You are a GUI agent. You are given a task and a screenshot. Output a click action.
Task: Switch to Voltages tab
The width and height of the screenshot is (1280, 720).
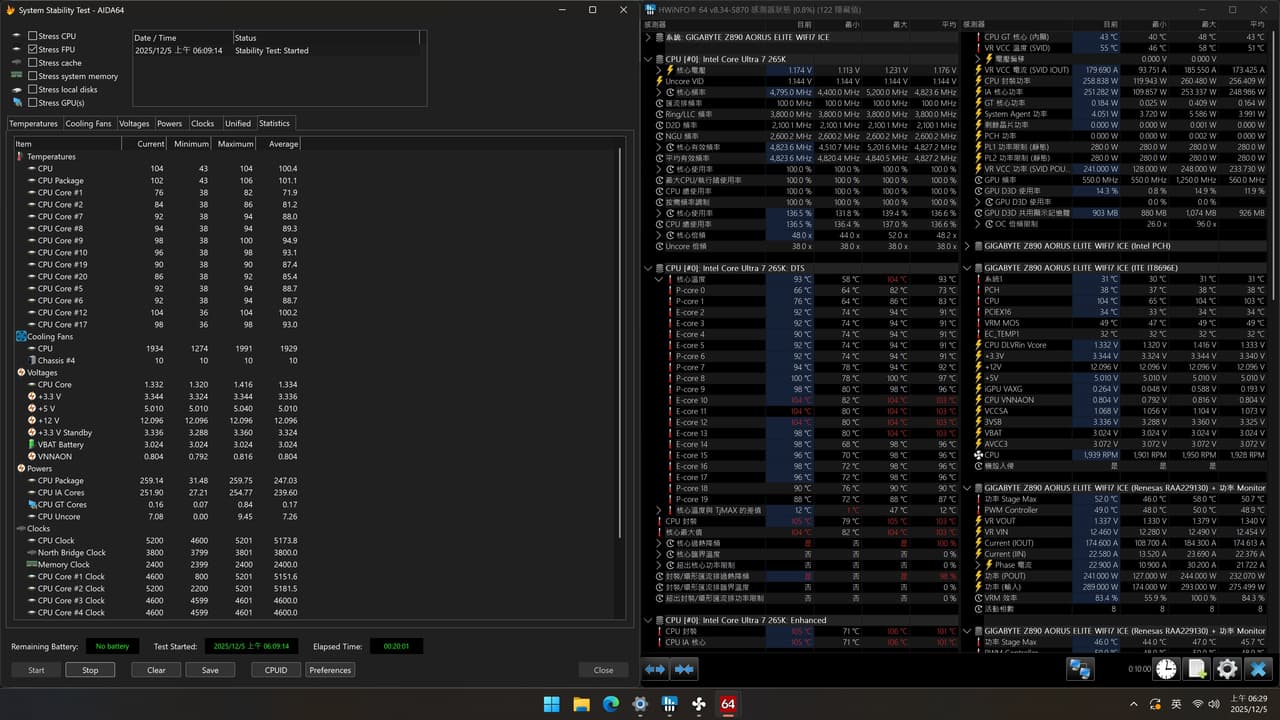coord(134,124)
